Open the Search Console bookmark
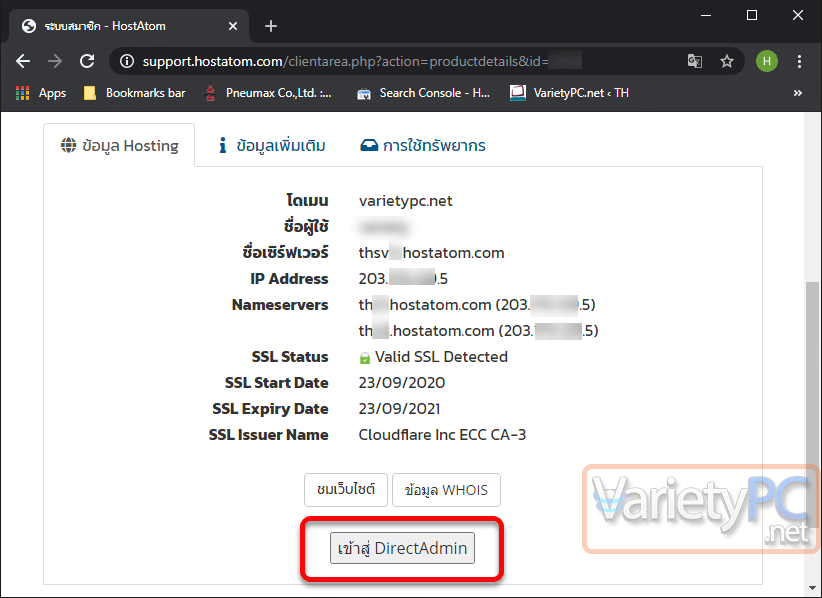822x598 pixels. click(x=423, y=93)
